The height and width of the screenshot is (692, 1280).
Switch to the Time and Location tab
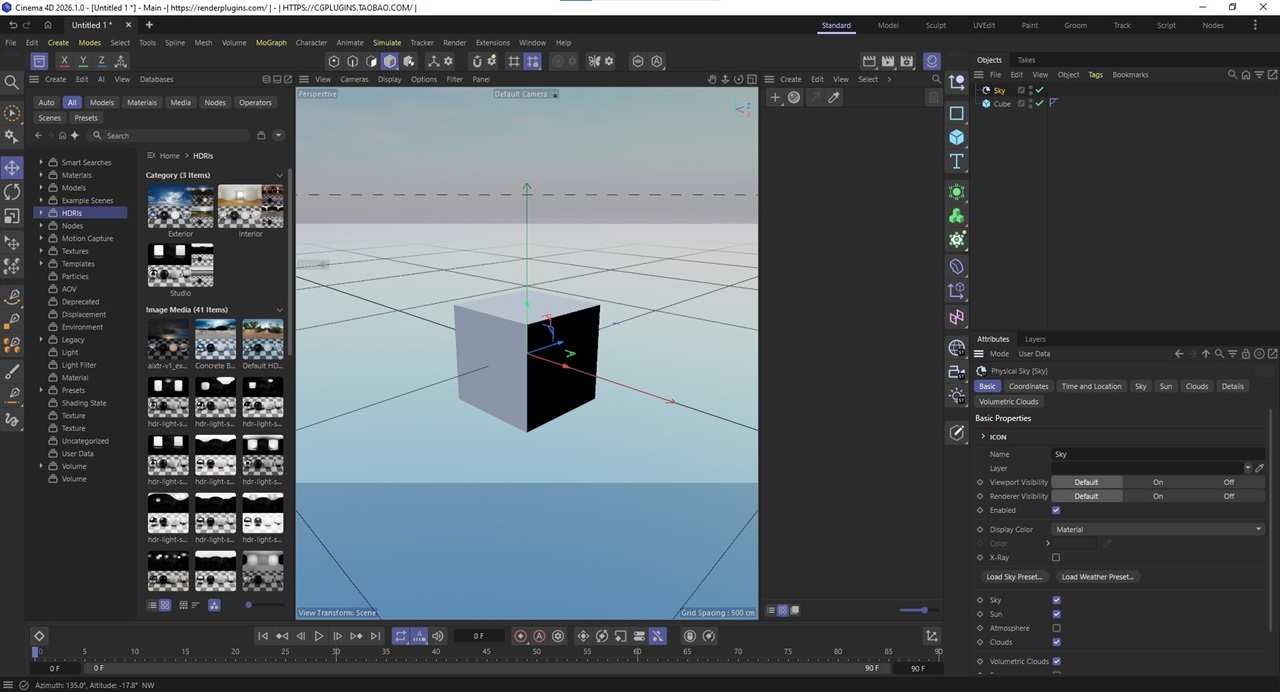pos(1091,386)
